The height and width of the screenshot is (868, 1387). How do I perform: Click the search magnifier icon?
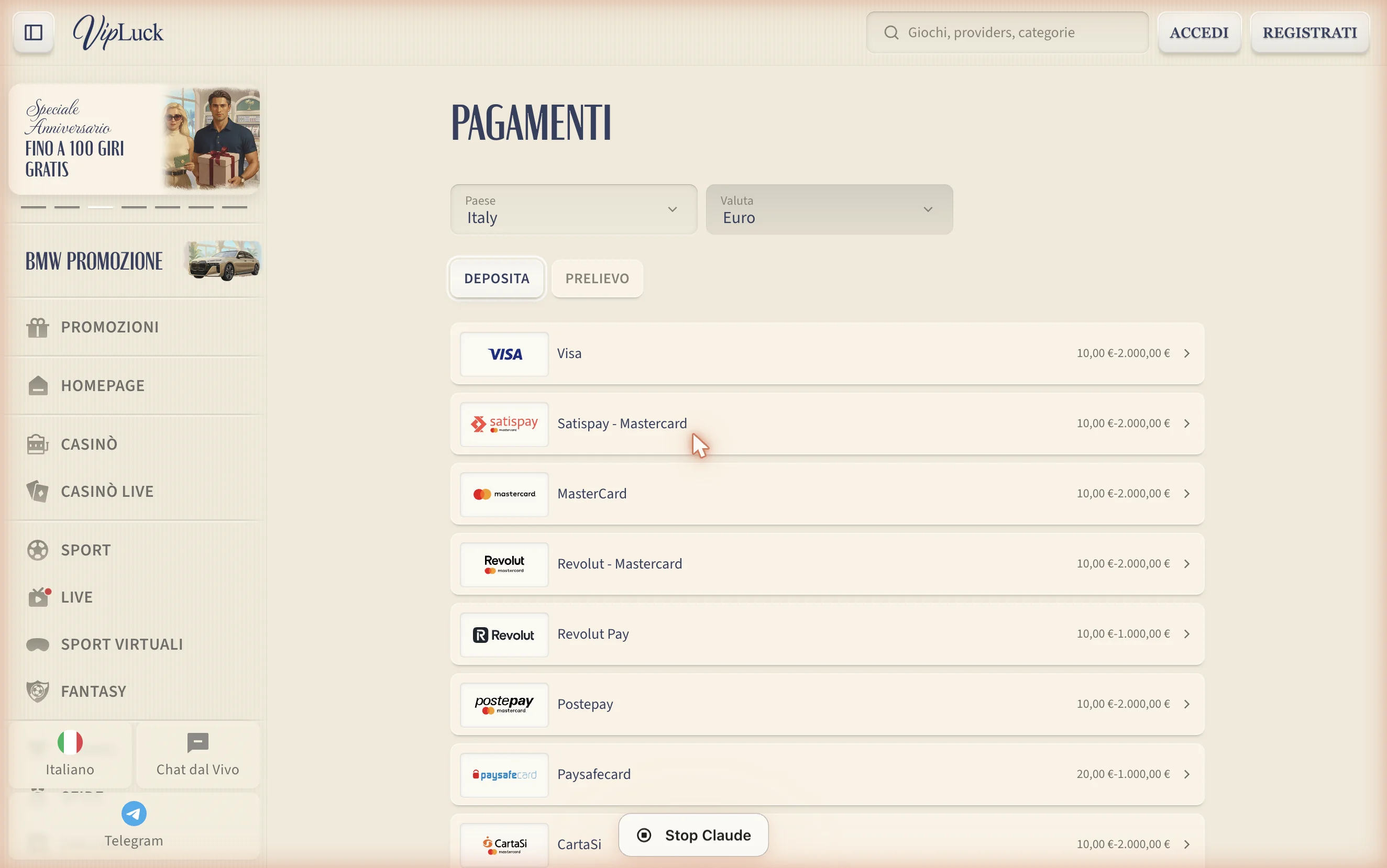[891, 33]
